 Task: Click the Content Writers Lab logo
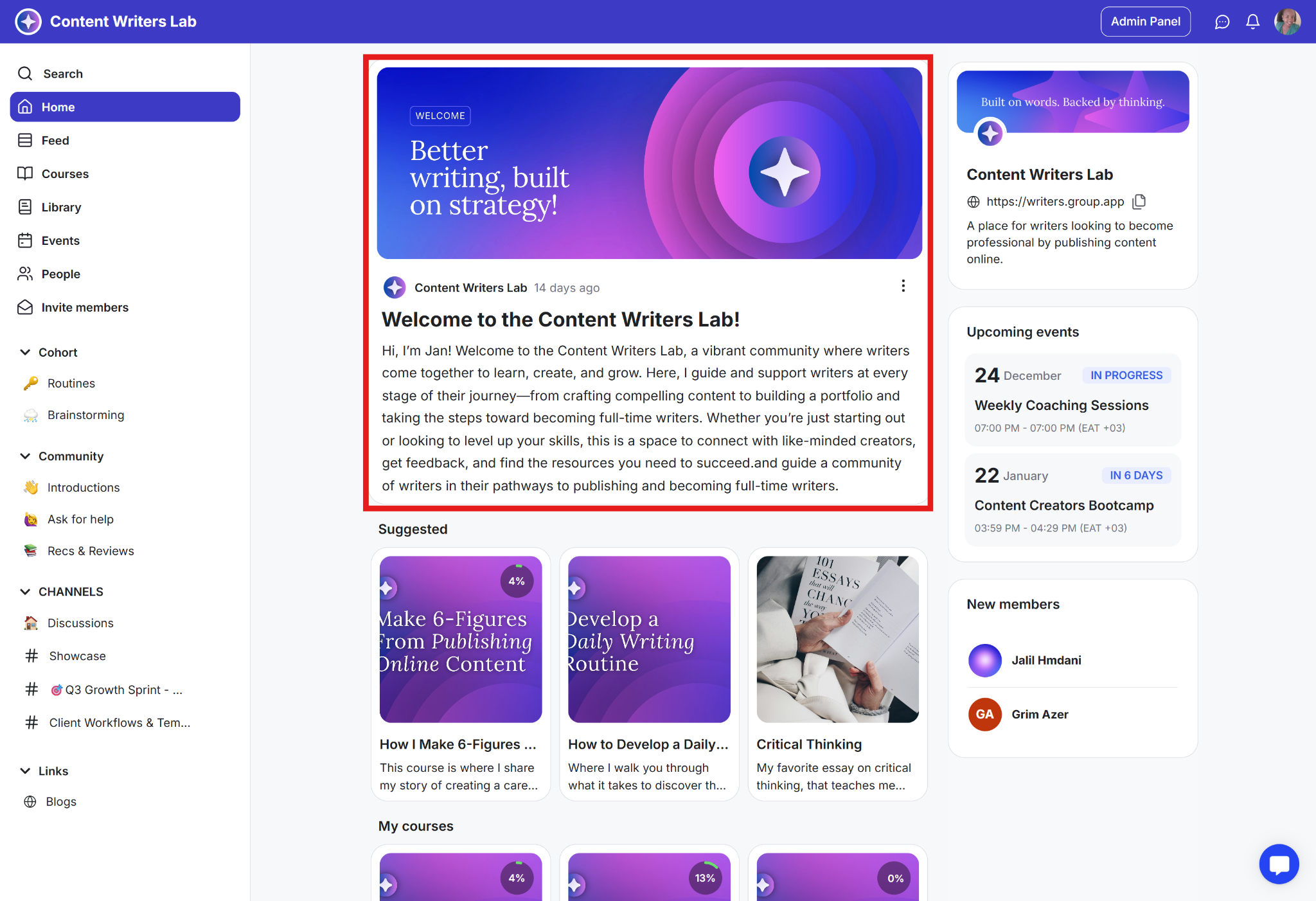(28, 22)
